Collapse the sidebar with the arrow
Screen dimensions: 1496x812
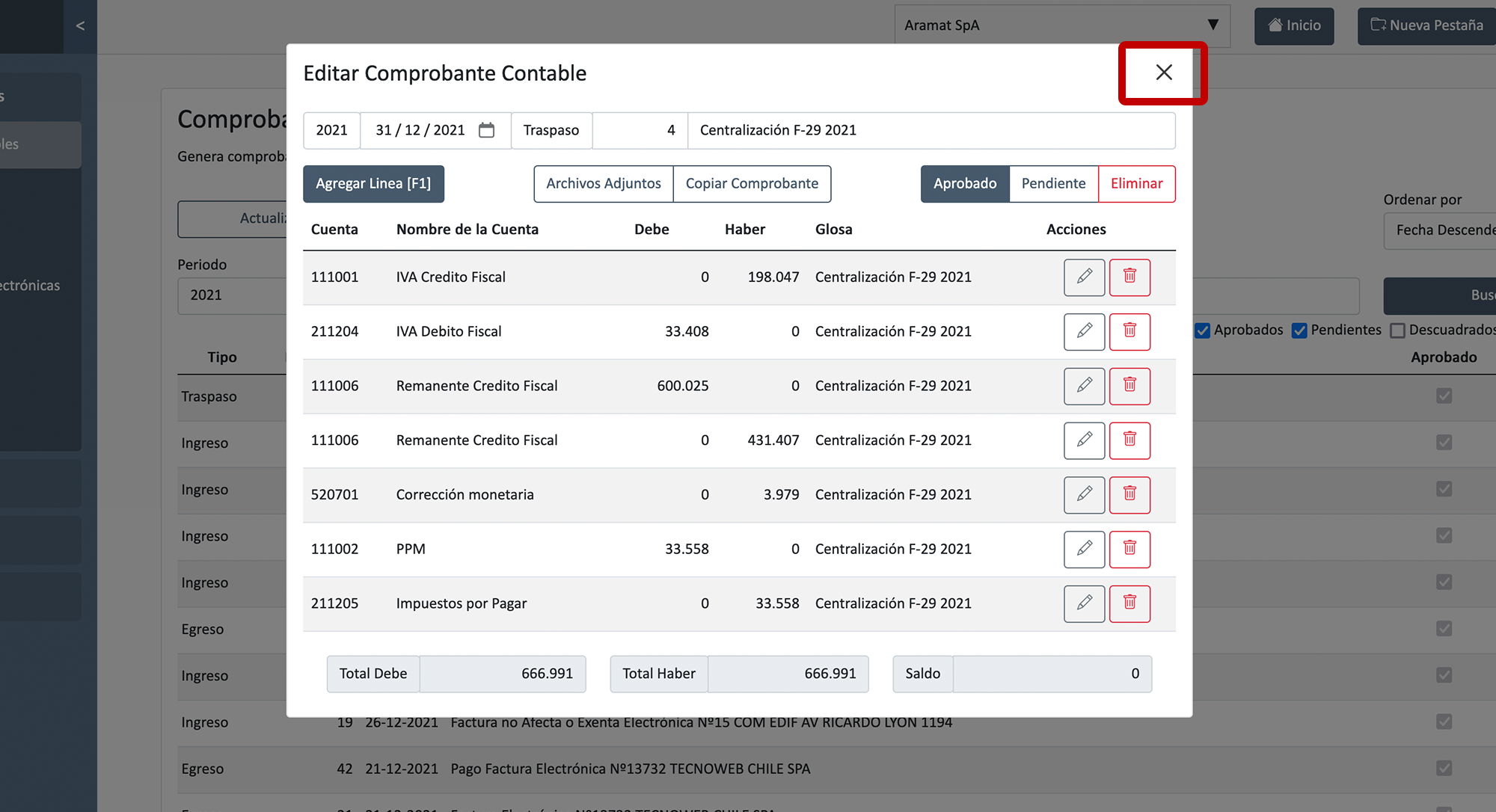[80, 26]
